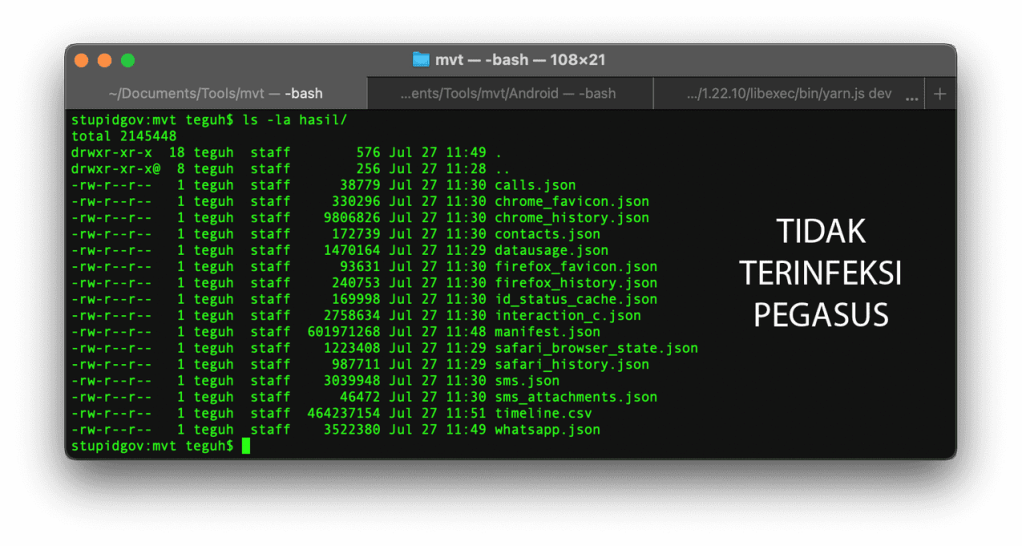Click the ellipsis on the yarn.js tab
This screenshot has height=546, width=1022.
[x=911, y=95]
